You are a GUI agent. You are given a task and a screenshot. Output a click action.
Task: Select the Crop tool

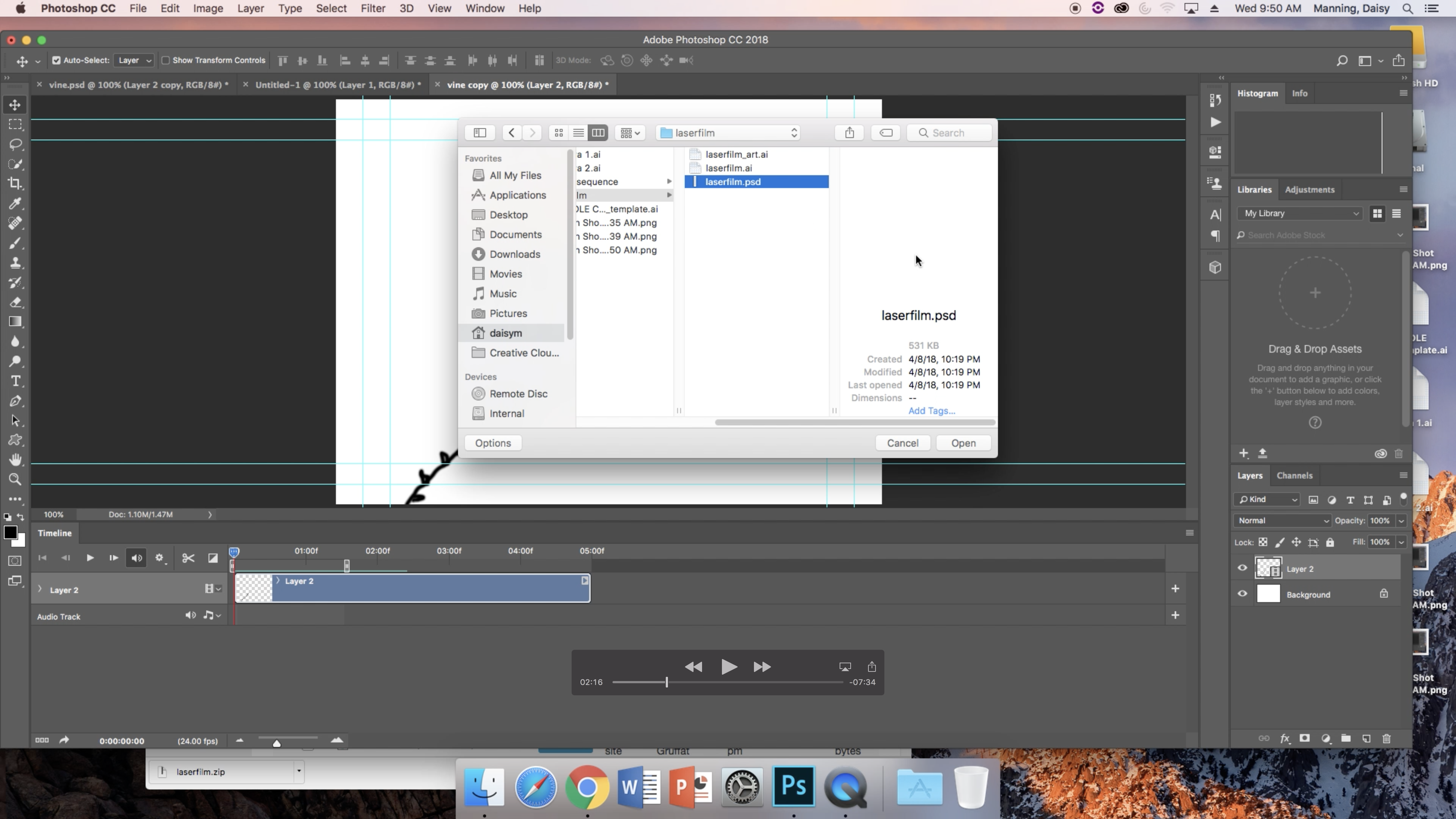tap(15, 183)
